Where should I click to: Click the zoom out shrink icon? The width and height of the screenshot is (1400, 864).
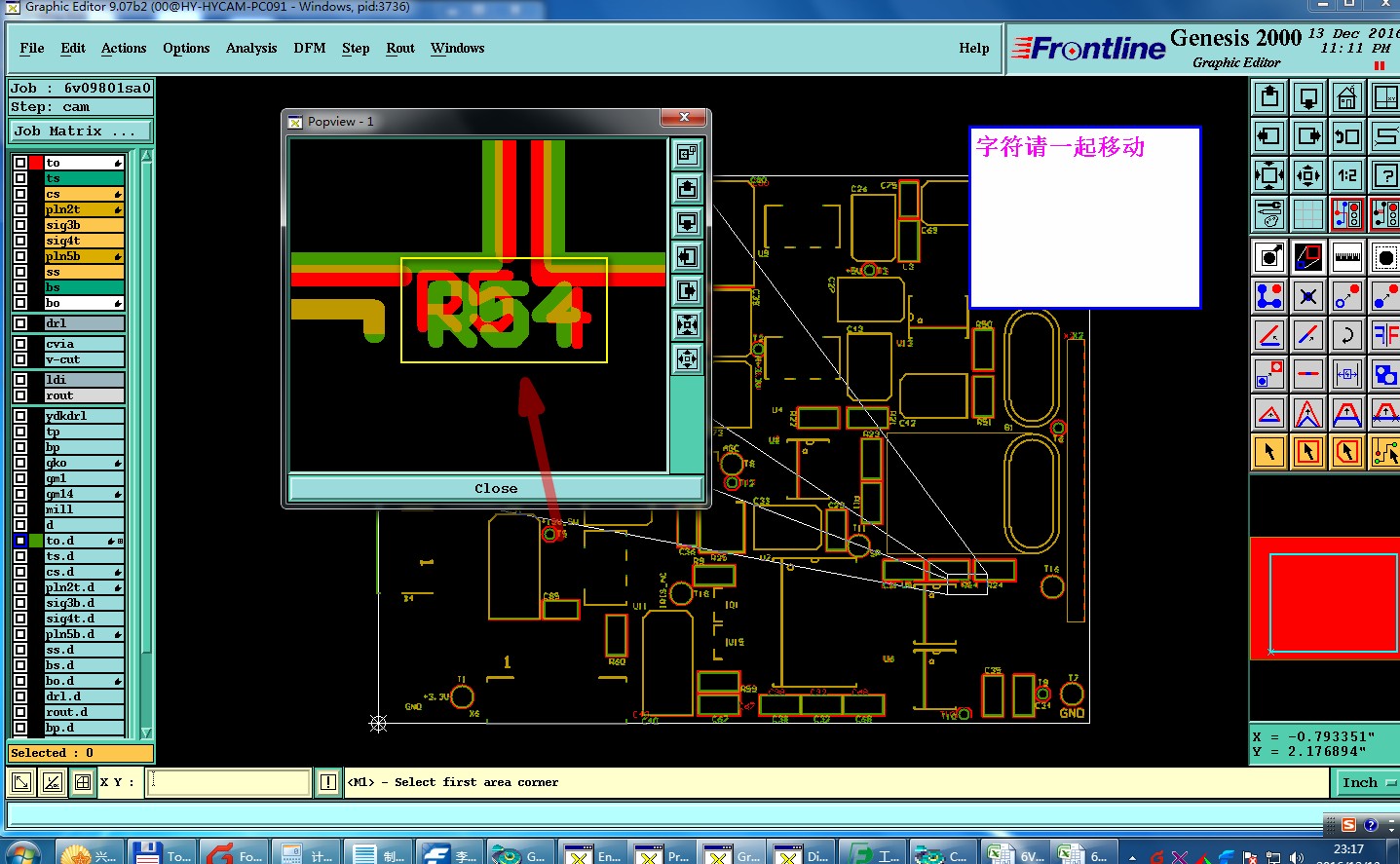tap(1308, 175)
